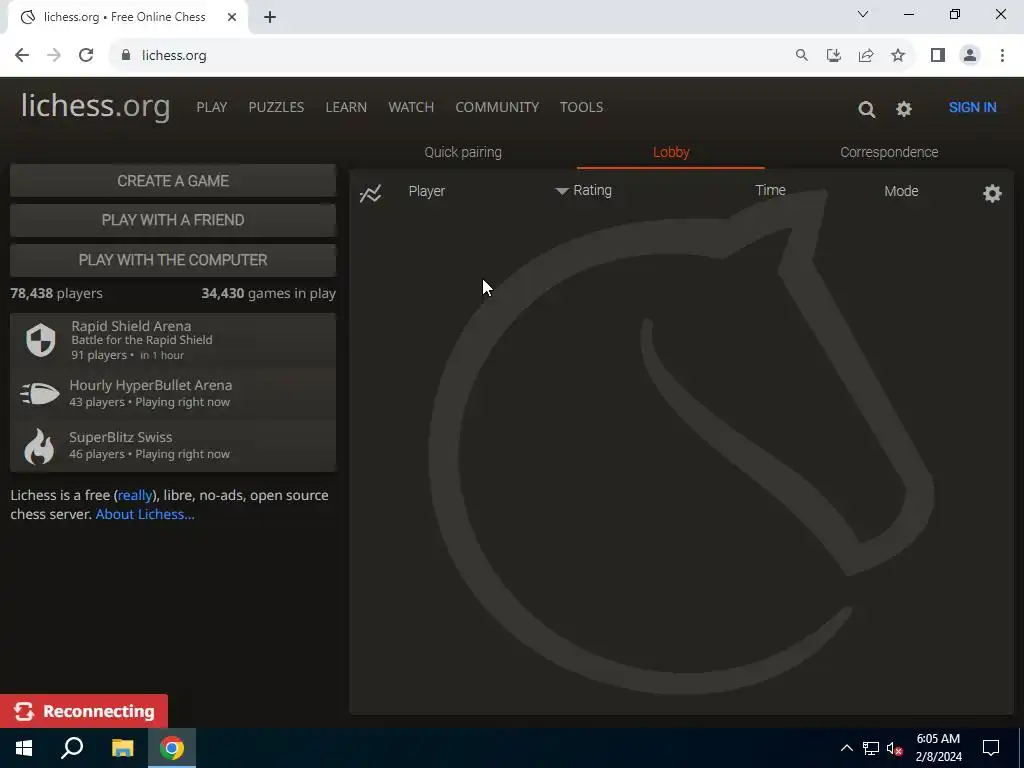Open the PLAY menu
The width and height of the screenshot is (1024, 768).
click(x=212, y=107)
